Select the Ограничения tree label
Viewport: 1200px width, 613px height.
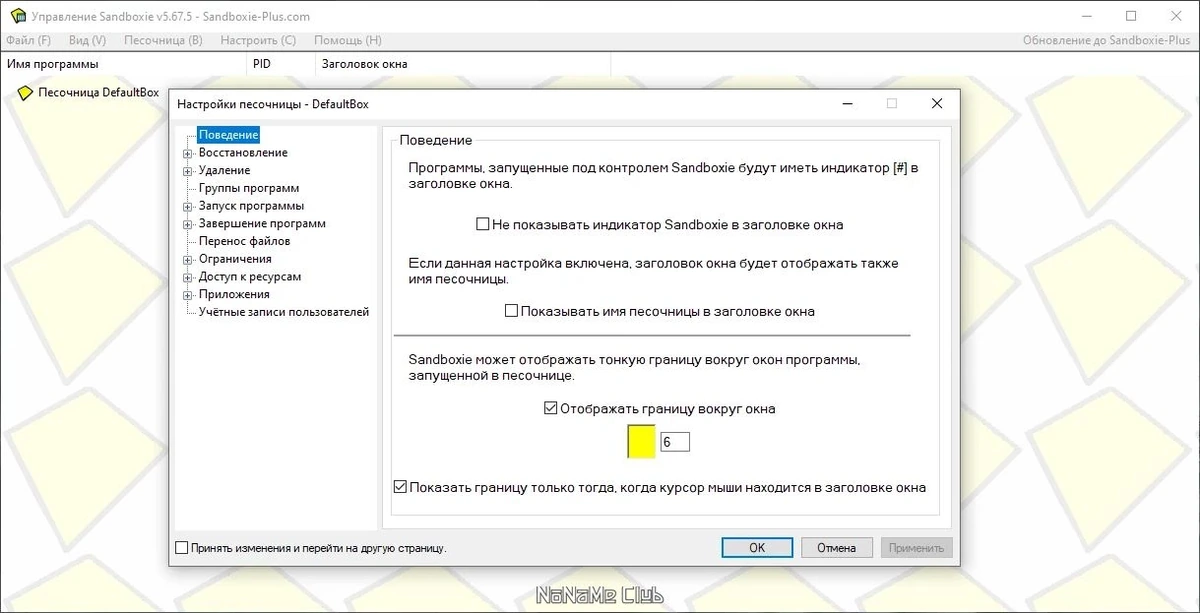tap(235, 259)
